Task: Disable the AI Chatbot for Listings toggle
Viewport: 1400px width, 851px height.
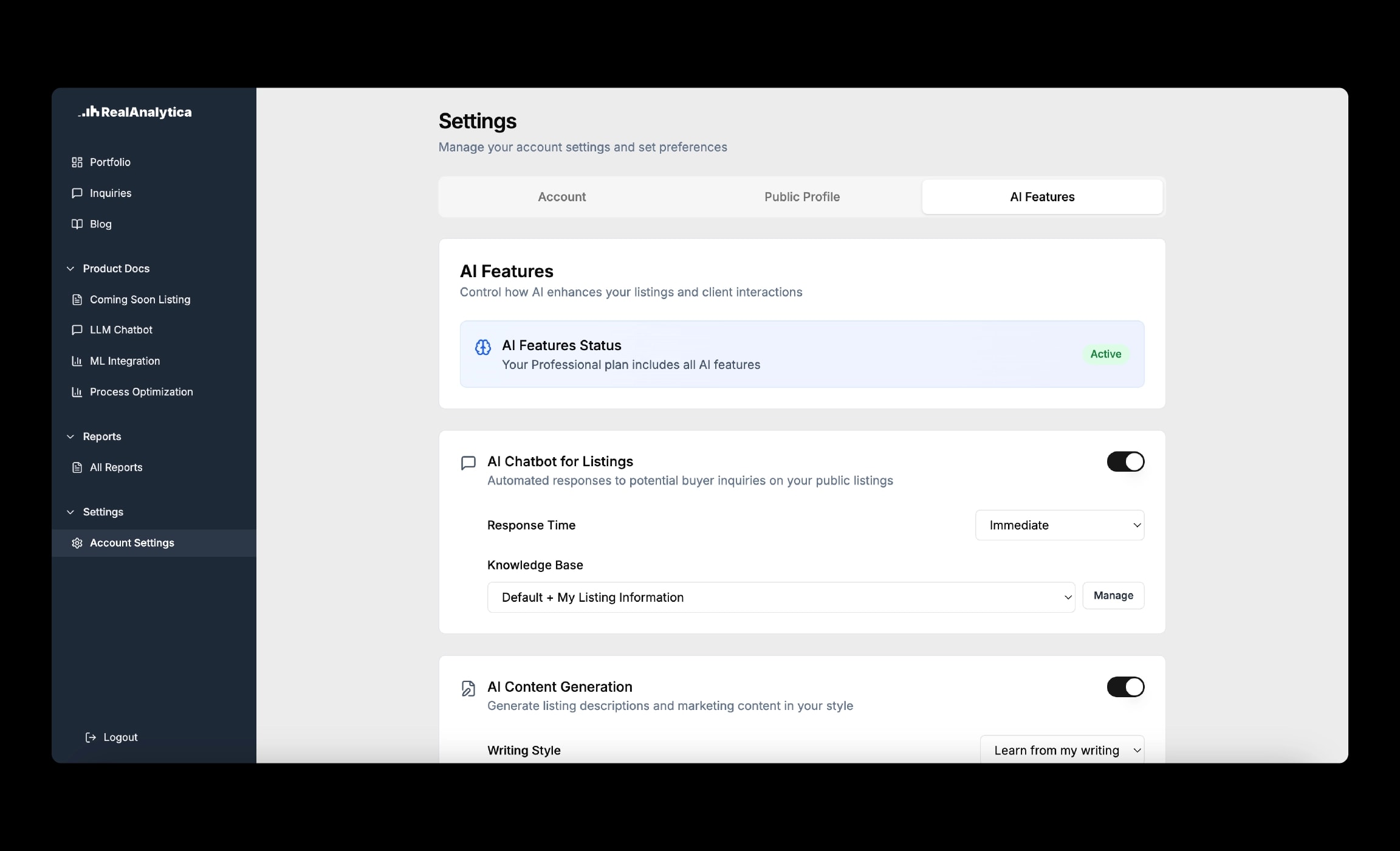Action: [x=1125, y=462]
